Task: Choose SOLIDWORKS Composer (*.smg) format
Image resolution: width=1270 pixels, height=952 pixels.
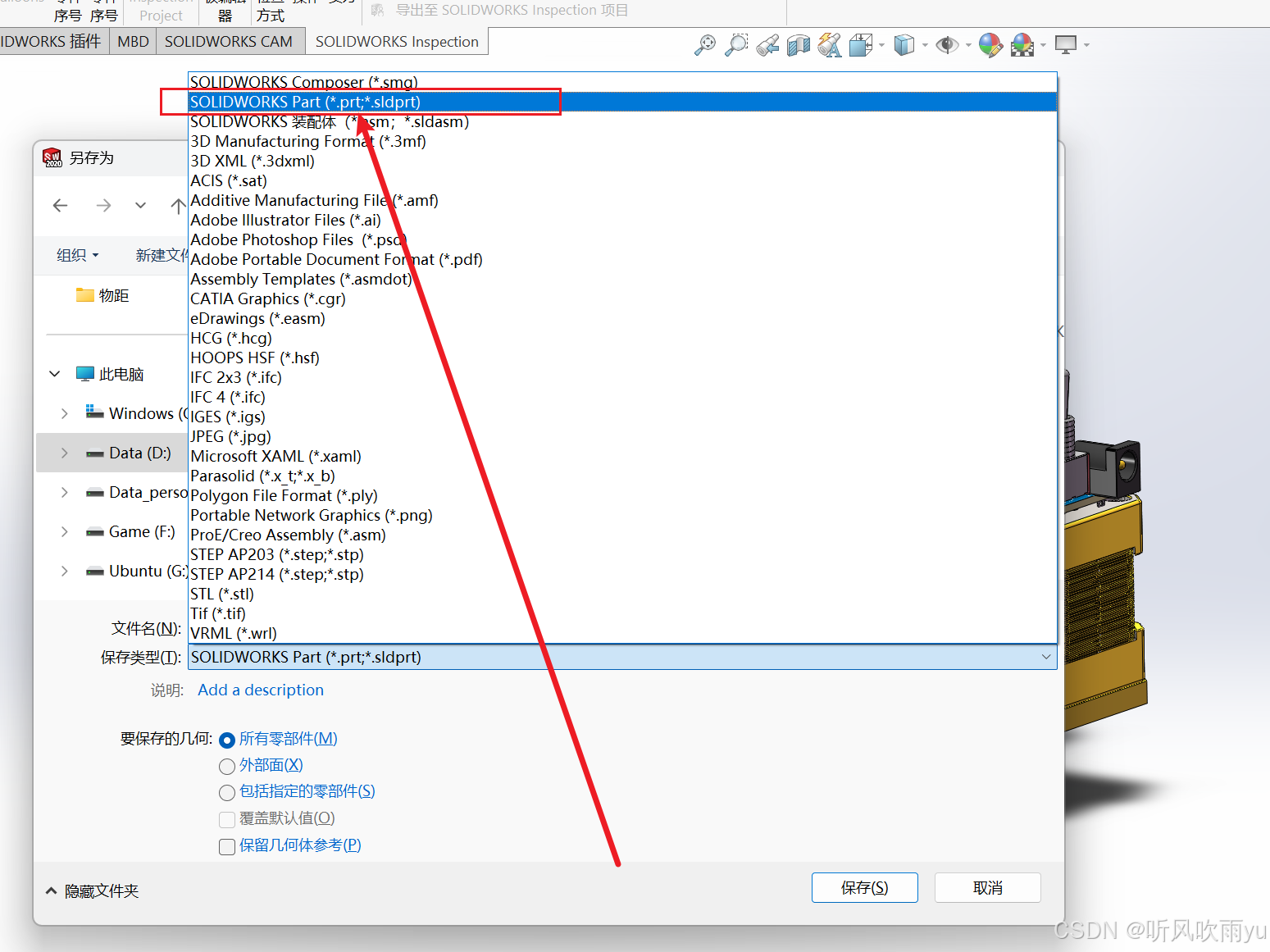Action: click(622, 82)
